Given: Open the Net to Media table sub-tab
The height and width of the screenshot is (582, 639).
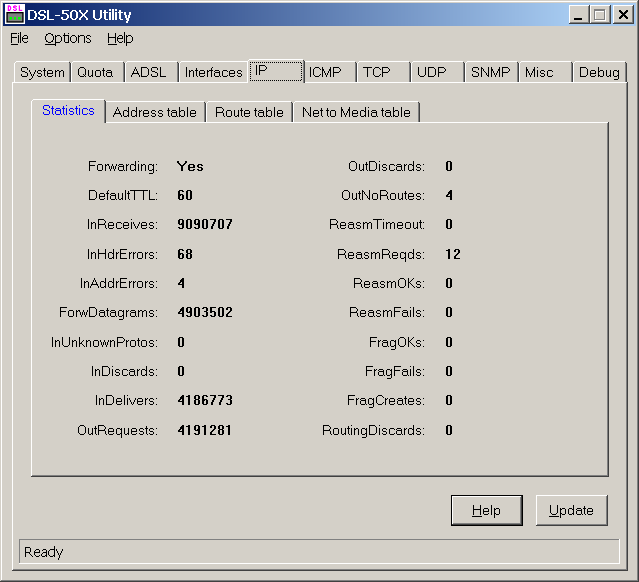Looking at the screenshot, I should click(356, 112).
